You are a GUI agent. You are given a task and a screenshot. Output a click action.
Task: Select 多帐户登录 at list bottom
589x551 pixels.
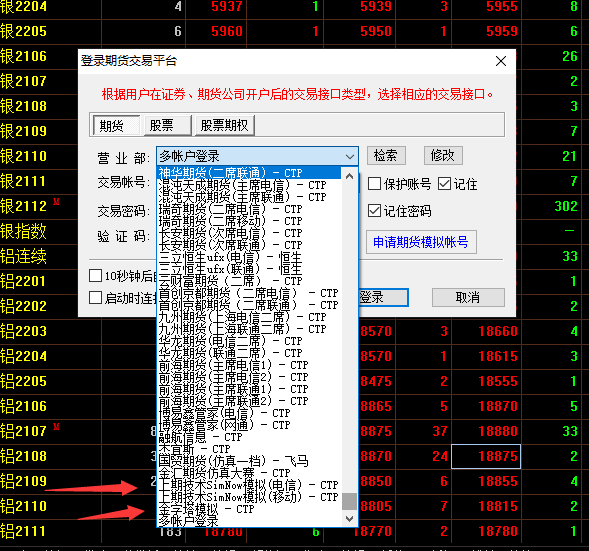(x=249, y=521)
